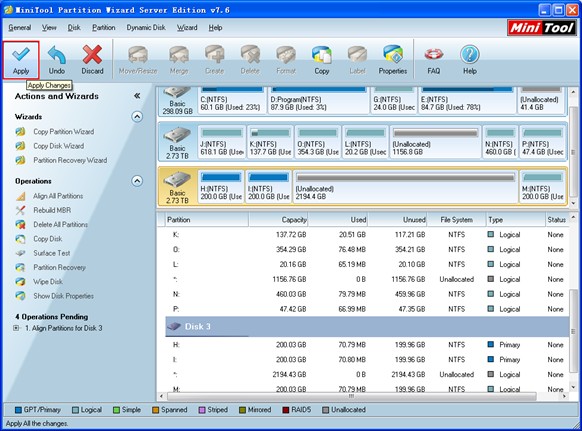582x431 pixels.
Task: Open the Dynamic Disk menu
Action: click(x=146, y=27)
